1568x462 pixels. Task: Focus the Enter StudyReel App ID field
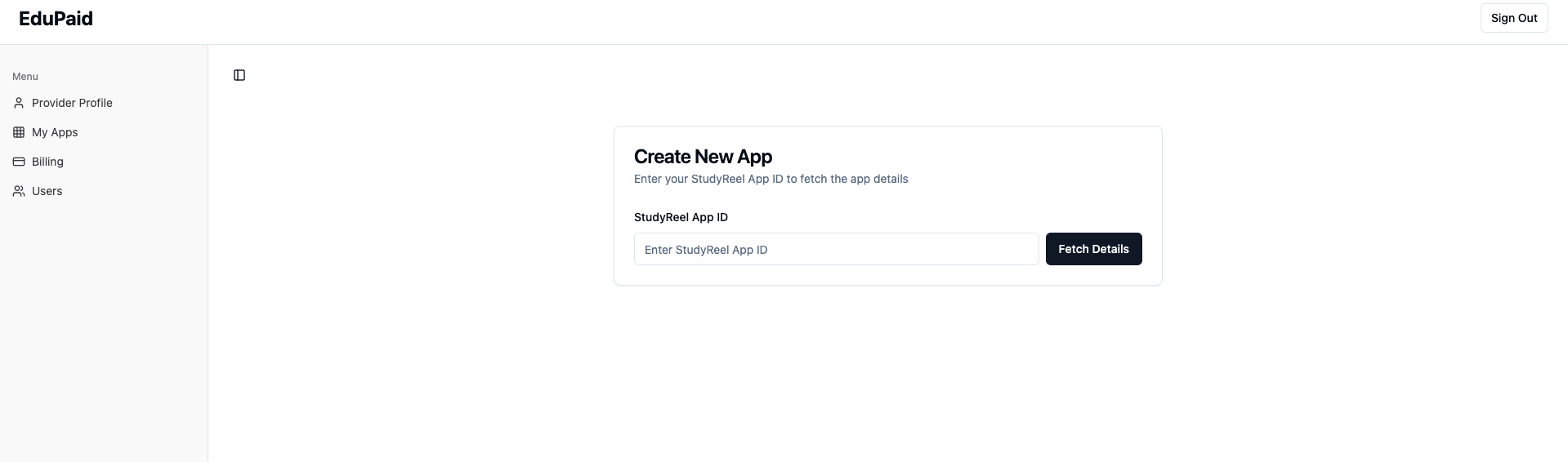coord(836,249)
